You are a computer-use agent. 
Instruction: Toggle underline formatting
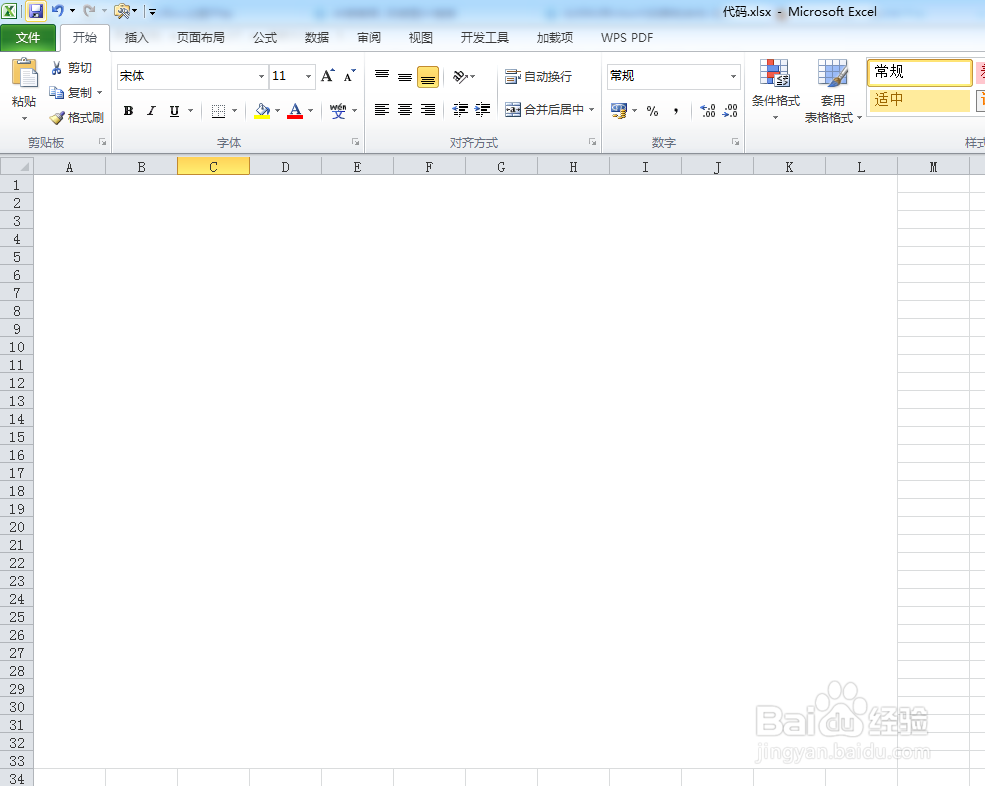[174, 111]
